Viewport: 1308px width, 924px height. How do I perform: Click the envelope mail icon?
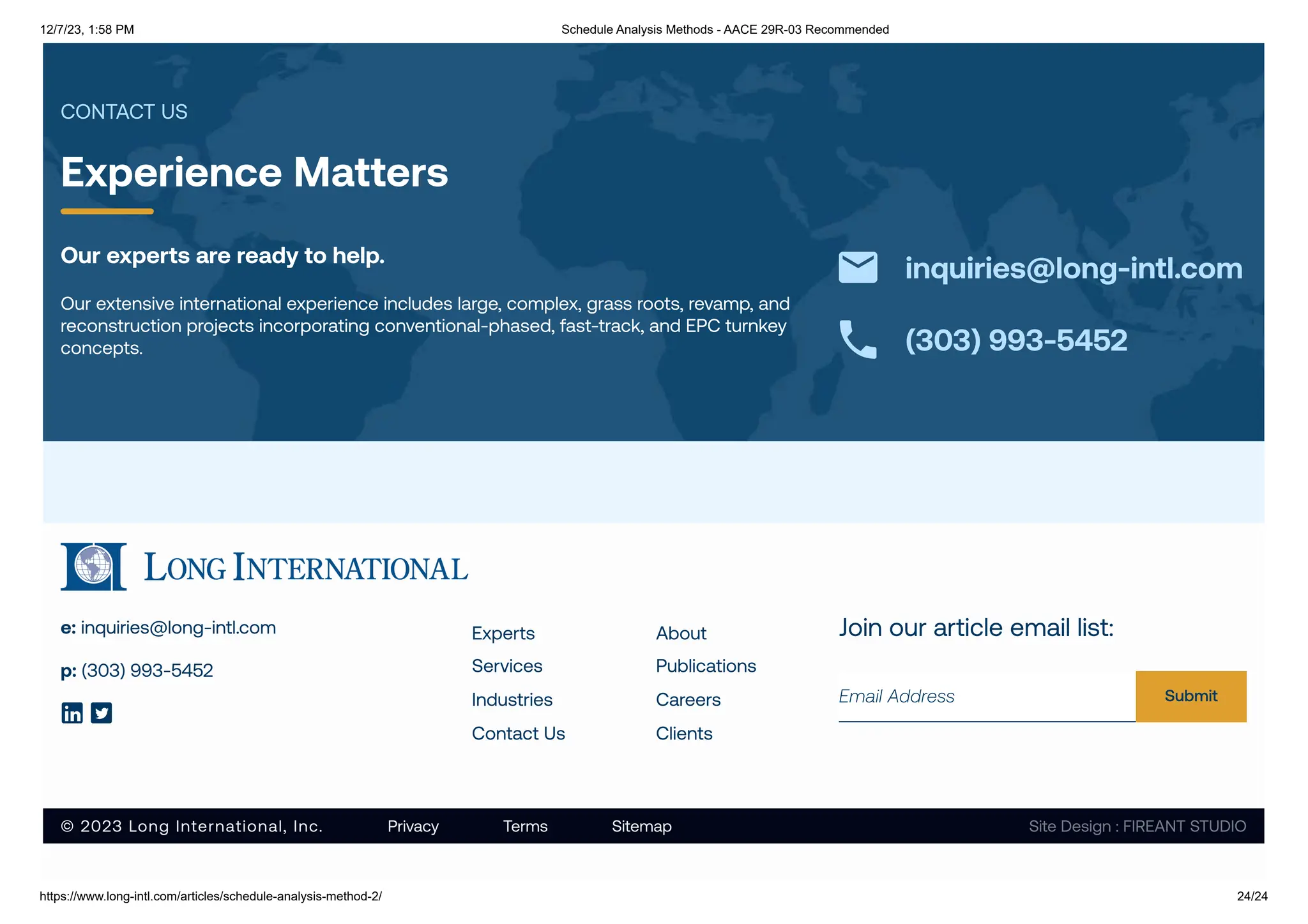point(858,268)
